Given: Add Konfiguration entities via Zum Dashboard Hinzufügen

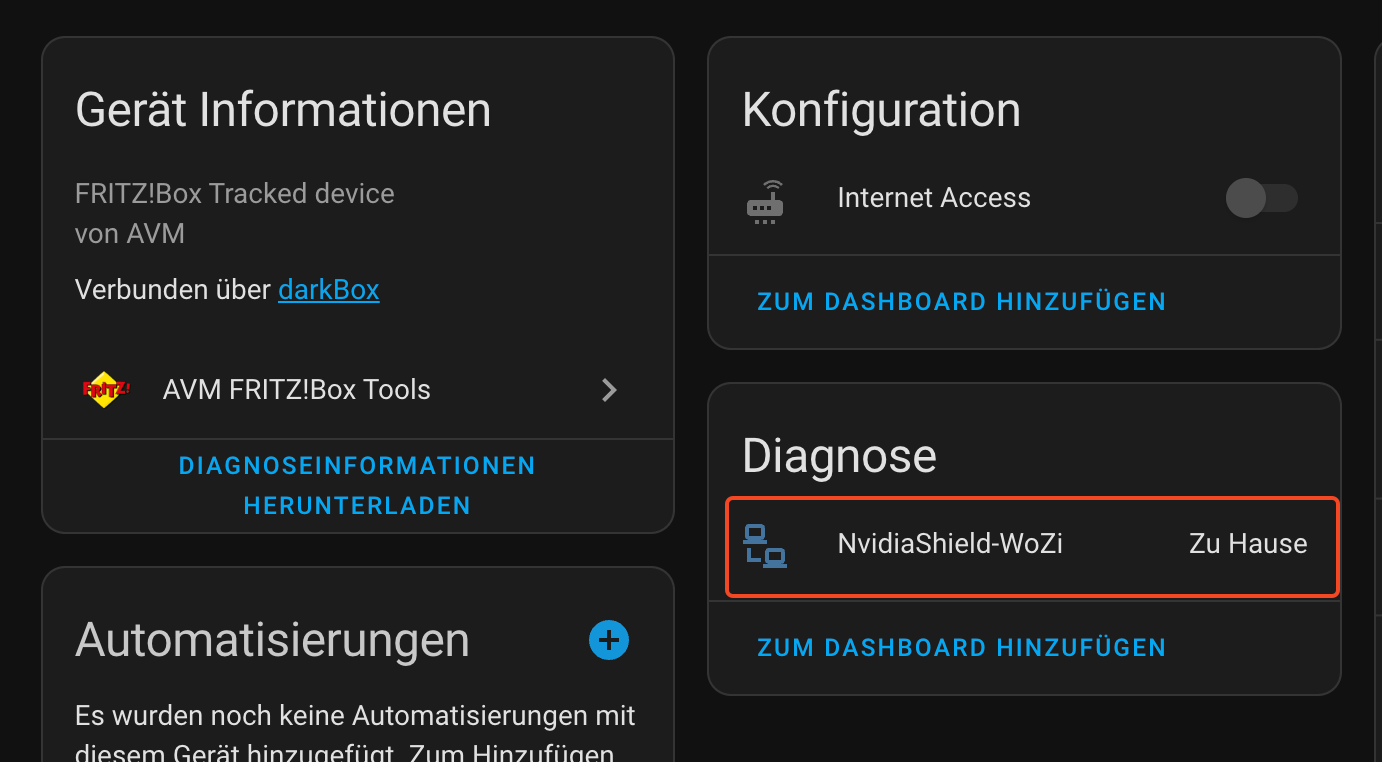Looking at the screenshot, I should 961,302.
